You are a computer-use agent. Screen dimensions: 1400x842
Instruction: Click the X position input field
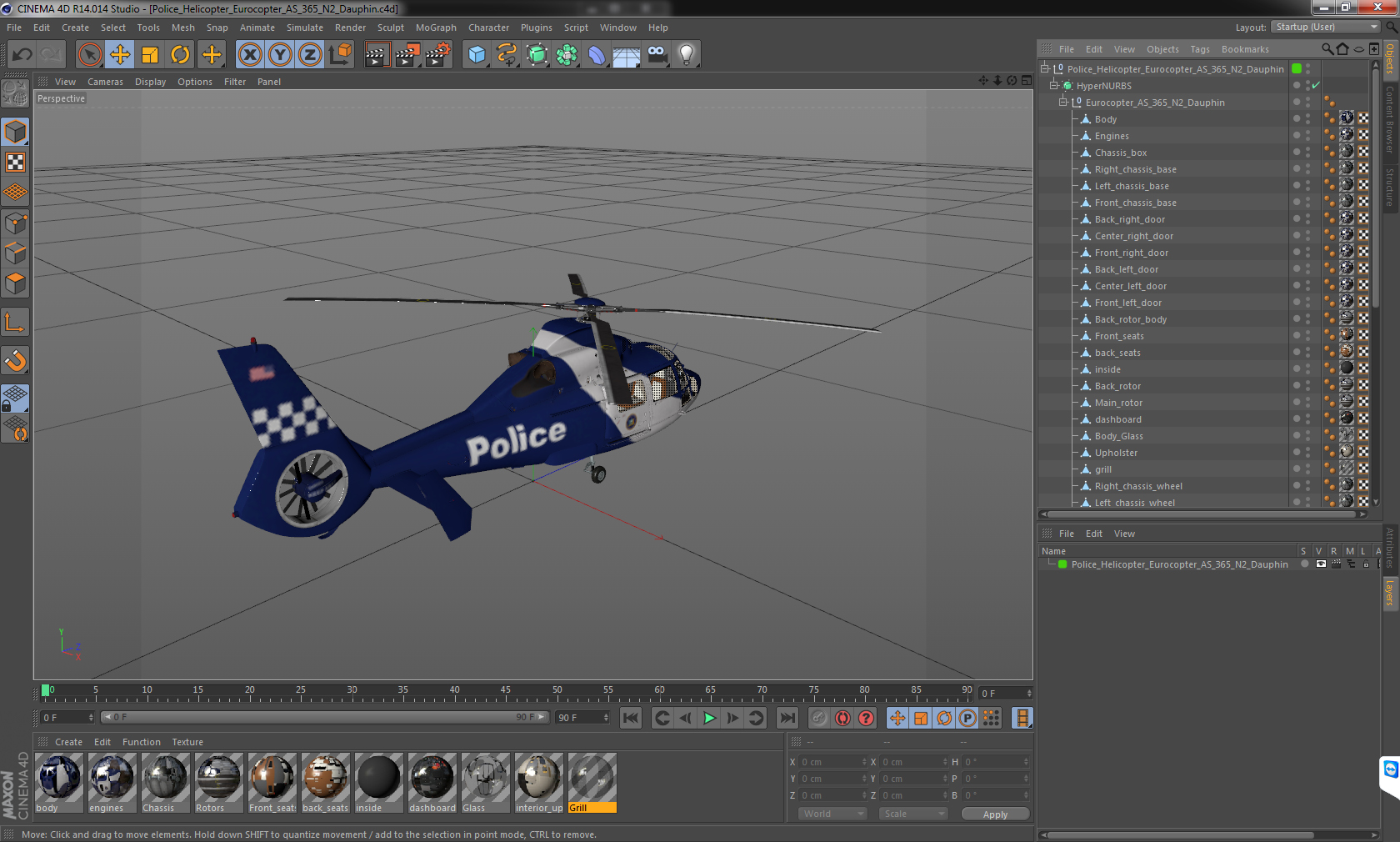coord(833,762)
